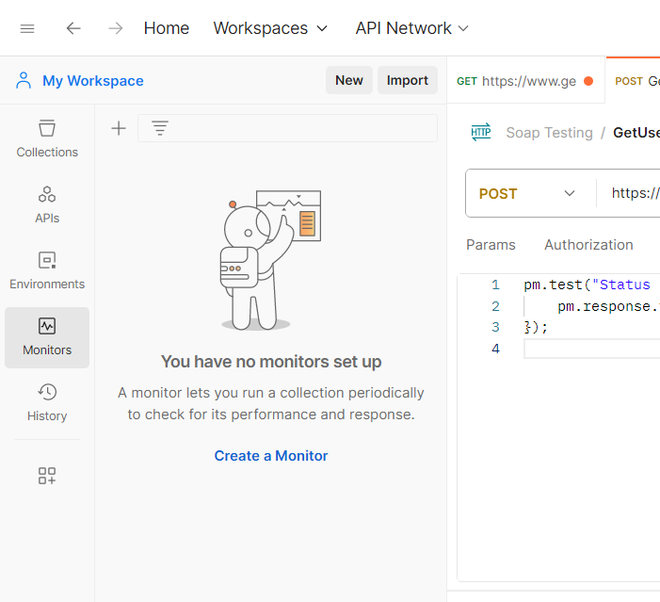The width and height of the screenshot is (660, 602).
Task: Expand the Workspaces dropdown
Action: point(270,28)
